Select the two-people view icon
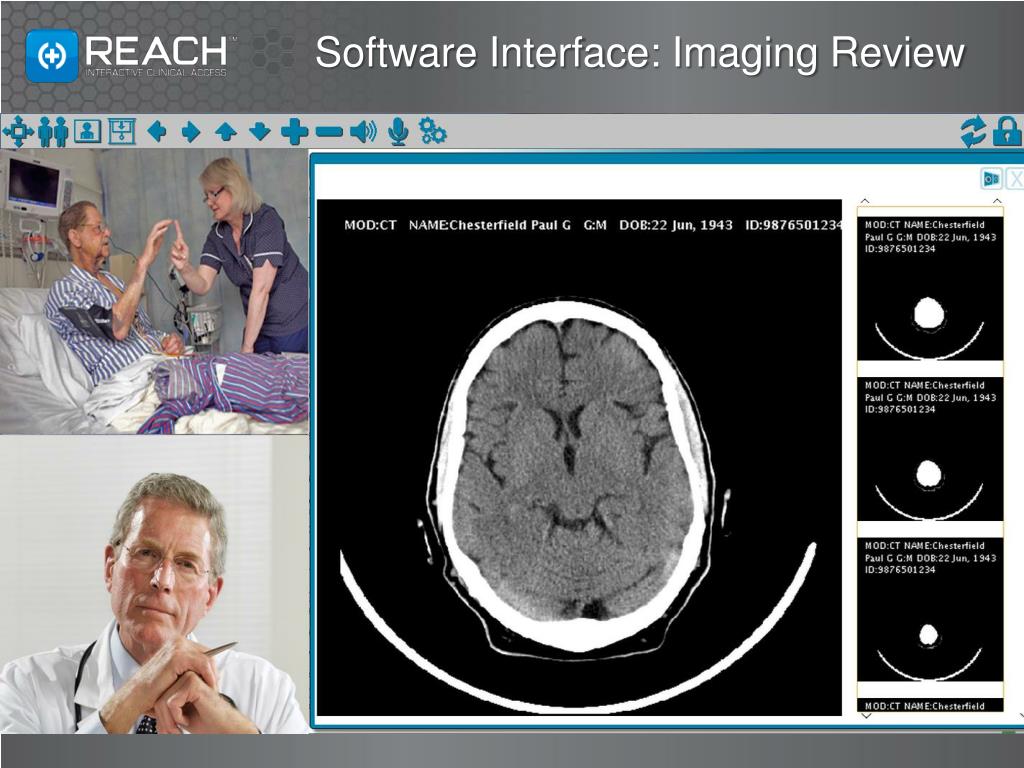 tap(53, 131)
